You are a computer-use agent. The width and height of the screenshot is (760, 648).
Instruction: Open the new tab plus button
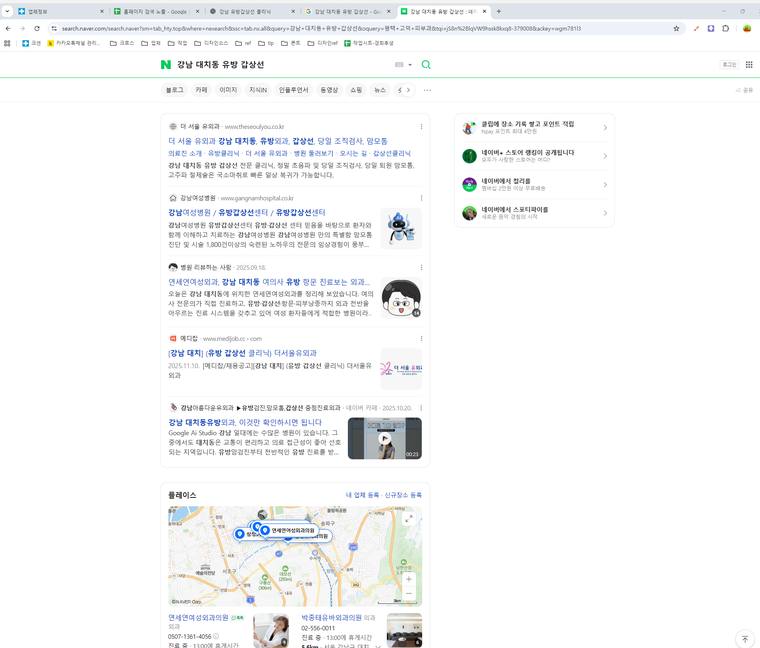499,11
